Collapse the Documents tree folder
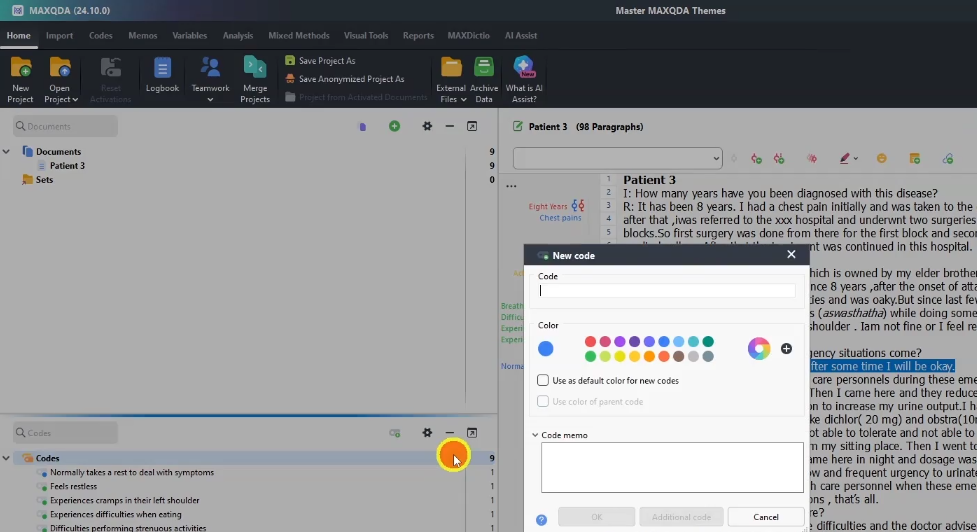This screenshot has height=532, width=977. [x=6, y=152]
